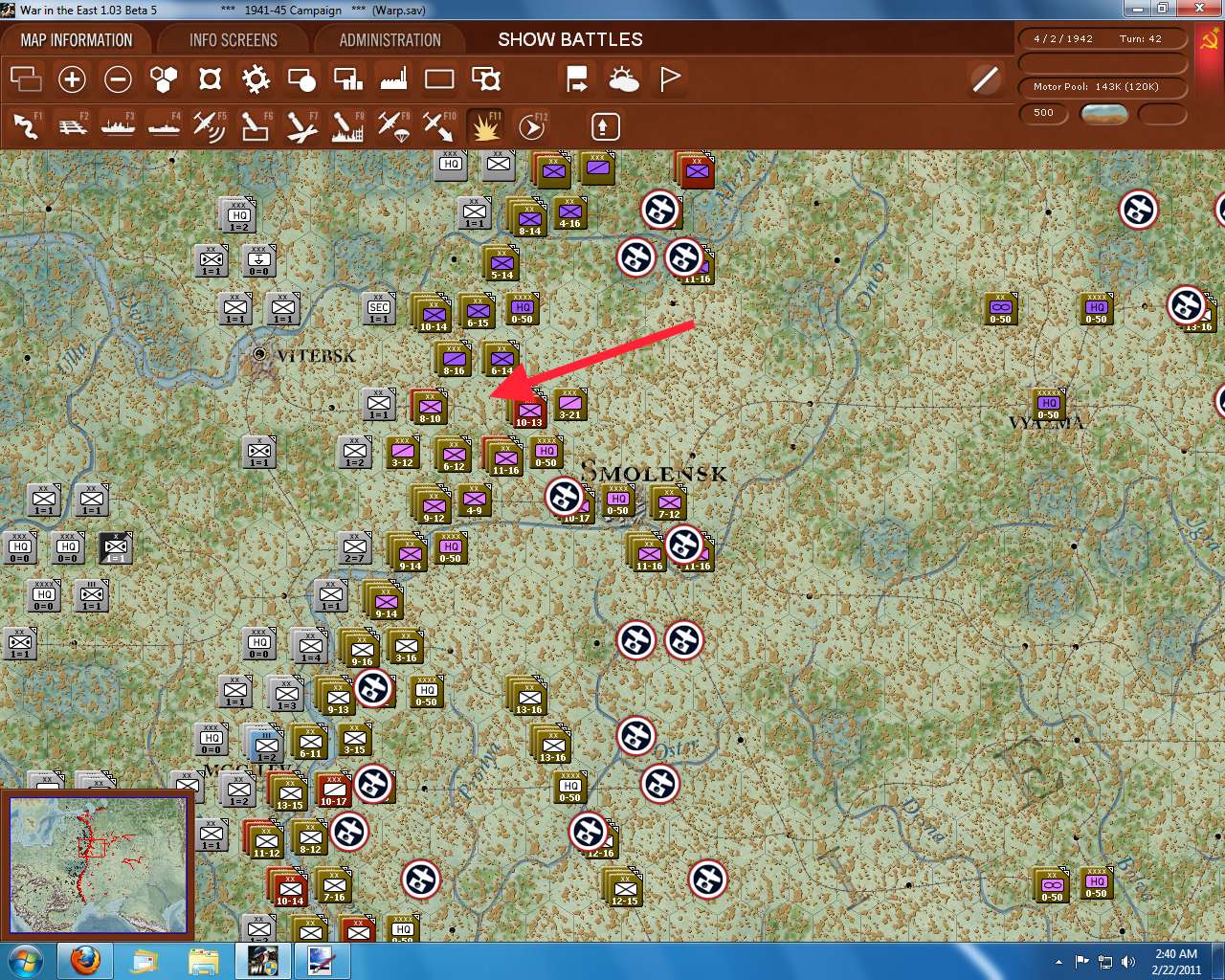The image size is (1225, 980).
Task: Open the Administration tab
Action: [x=390, y=40]
